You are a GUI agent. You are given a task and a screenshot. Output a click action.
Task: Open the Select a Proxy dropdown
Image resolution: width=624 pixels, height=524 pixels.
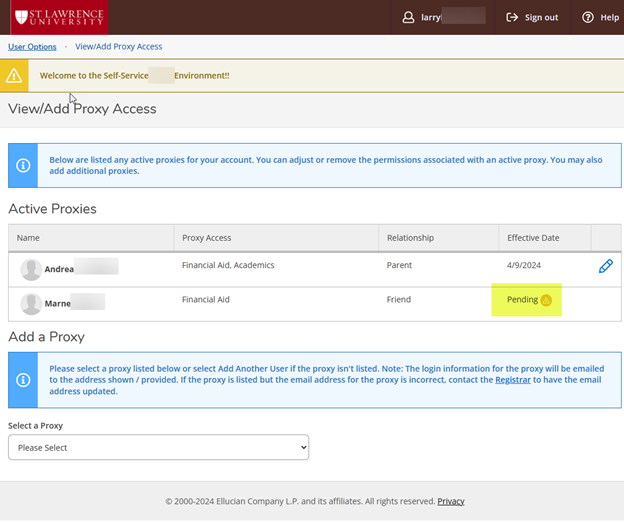pyautogui.click(x=158, y=447)
